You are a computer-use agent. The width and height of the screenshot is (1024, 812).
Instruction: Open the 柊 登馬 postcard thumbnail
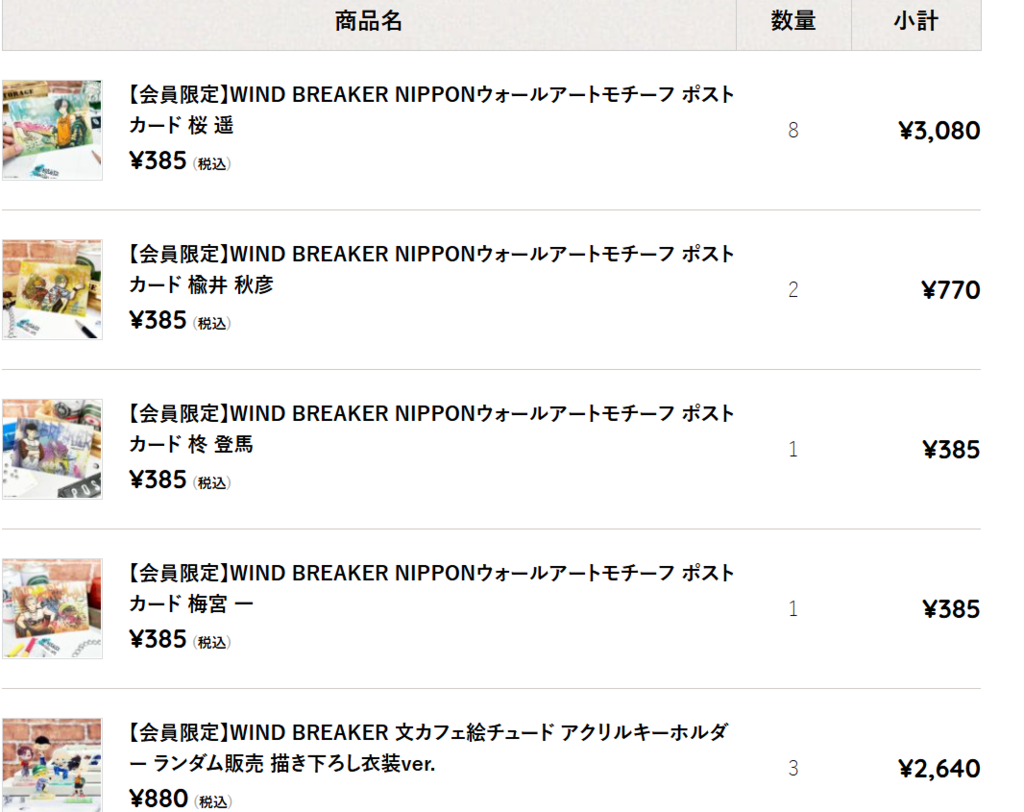(x=52, y=449)
